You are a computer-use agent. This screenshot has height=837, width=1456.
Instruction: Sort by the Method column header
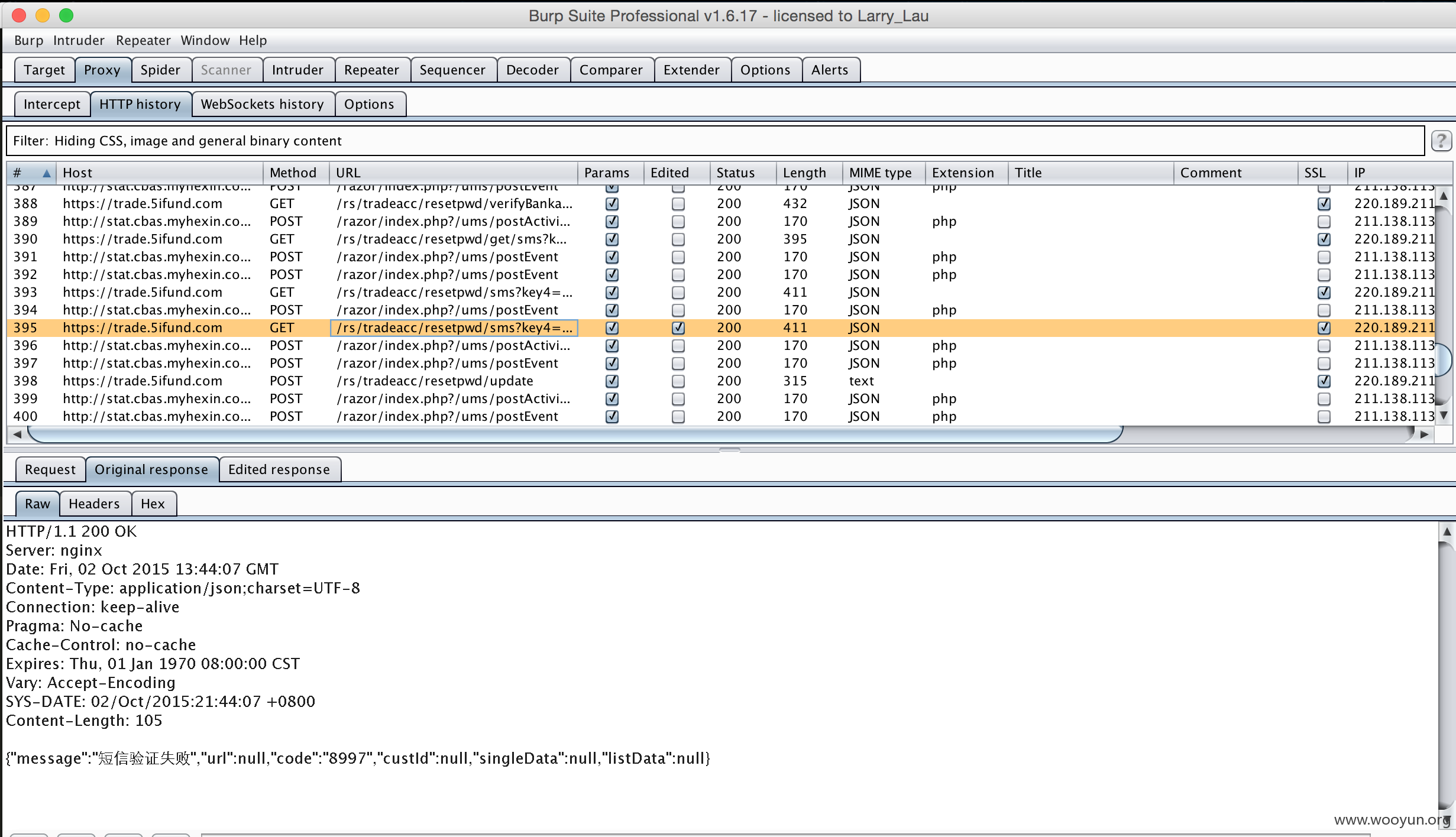296,173
